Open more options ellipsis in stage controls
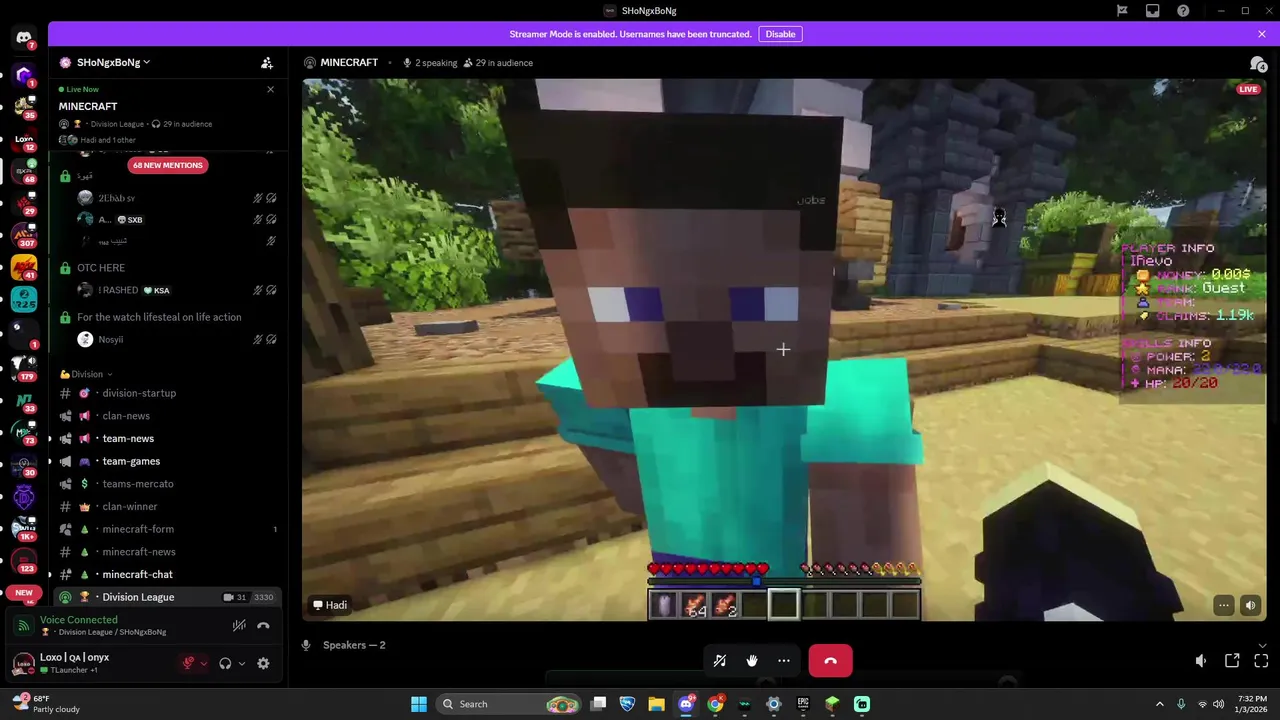 pos(784,661)
